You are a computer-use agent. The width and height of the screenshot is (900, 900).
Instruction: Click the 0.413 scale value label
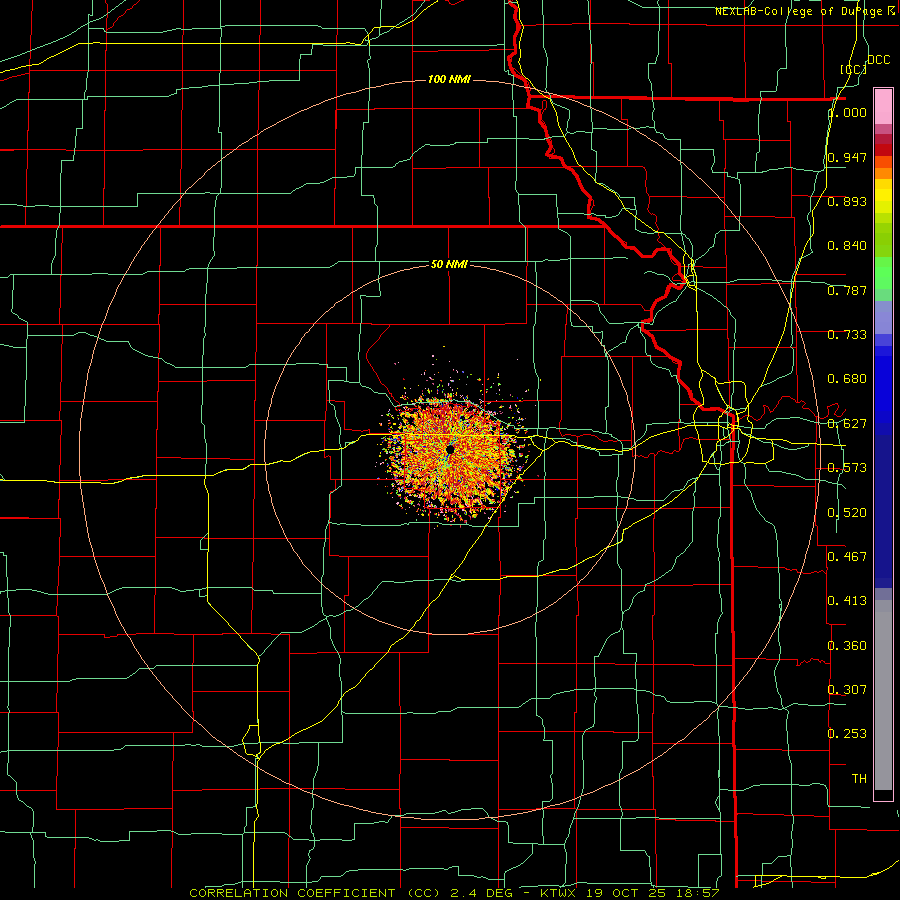[848, 601]
